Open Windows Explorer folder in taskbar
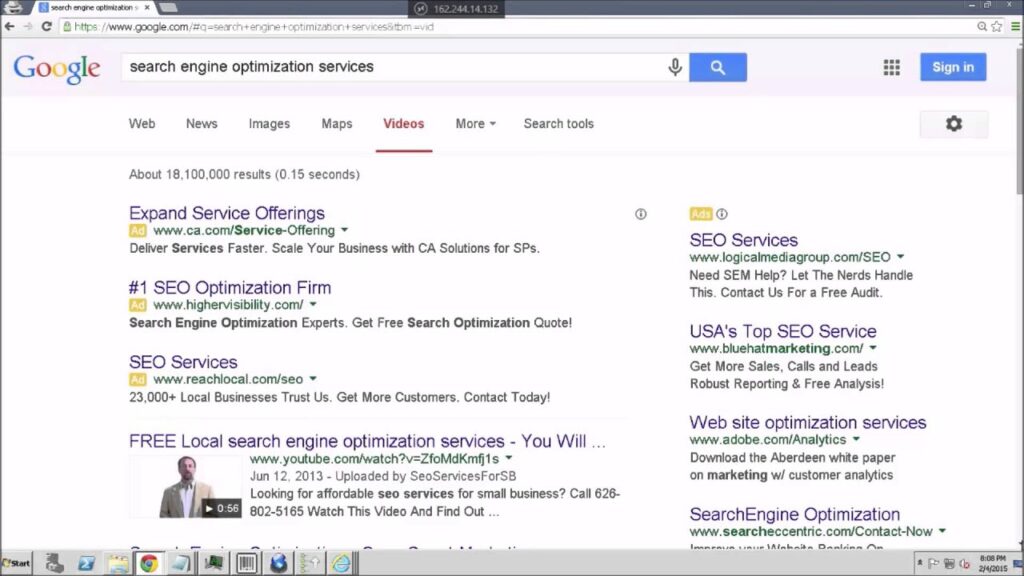 pos(118,563)
